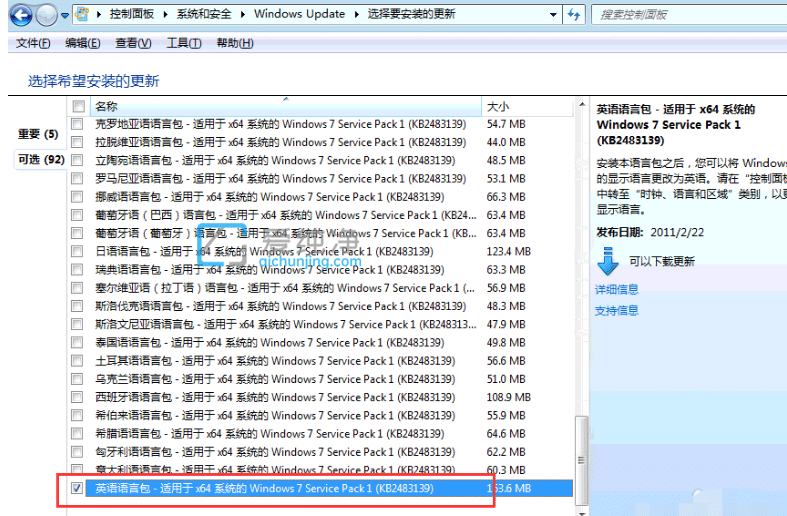Check the 立陶宛语语言包 update checkbox
Viewport: 787px width, 516px height.
tap(77, 160)
